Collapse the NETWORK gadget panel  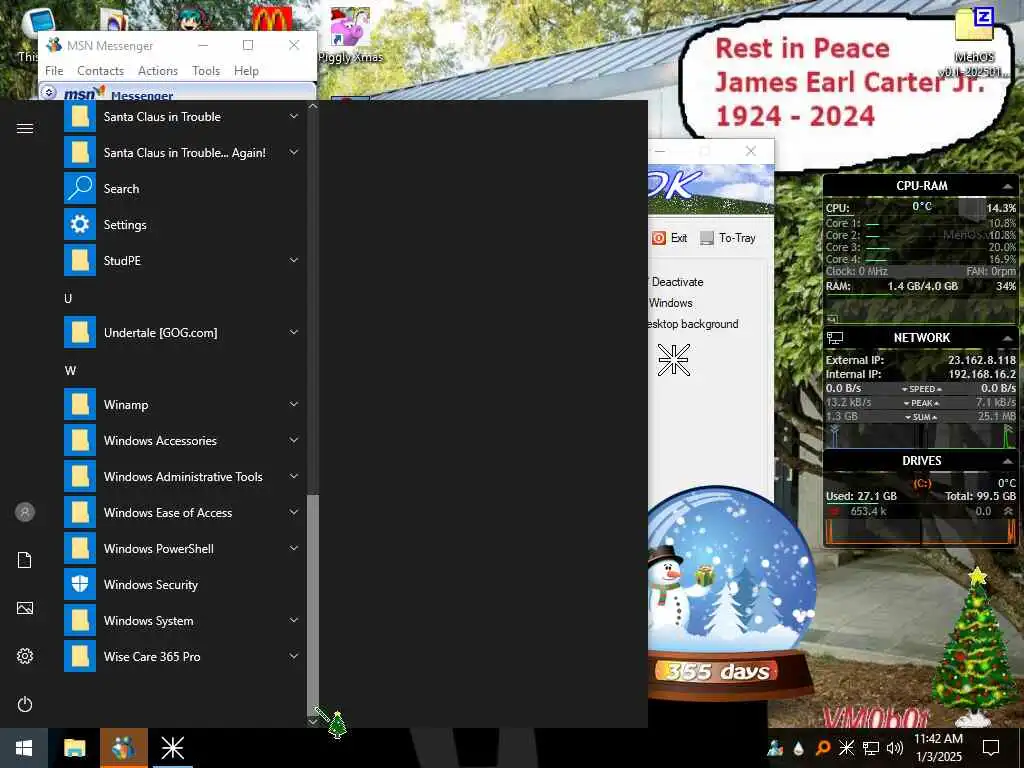click(1008, 338)
